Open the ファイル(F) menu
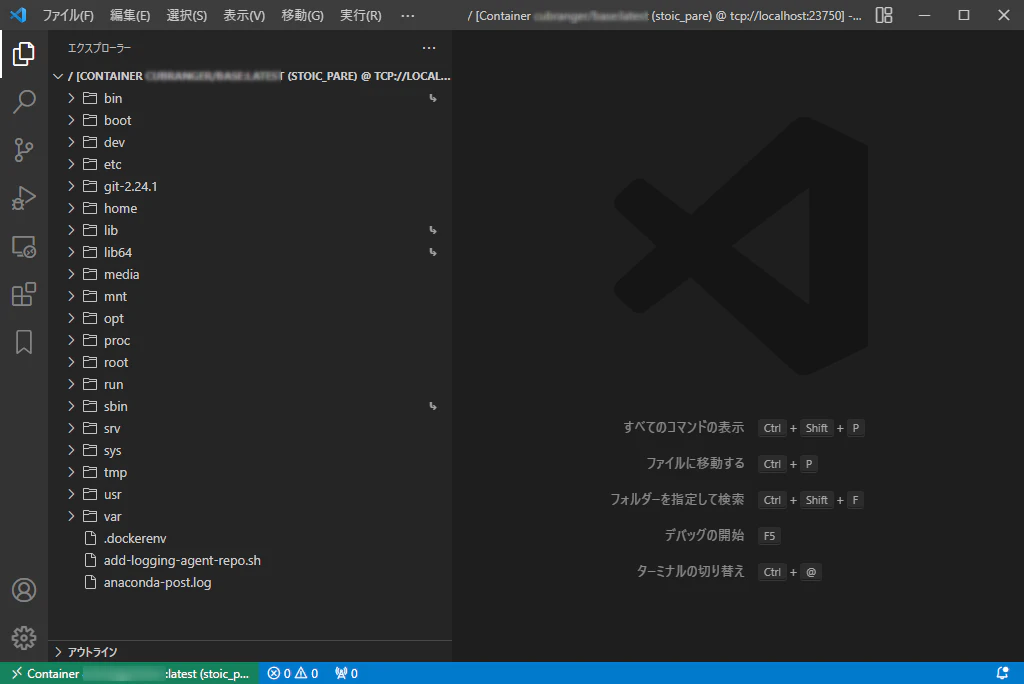 click(x=68, y=15)
